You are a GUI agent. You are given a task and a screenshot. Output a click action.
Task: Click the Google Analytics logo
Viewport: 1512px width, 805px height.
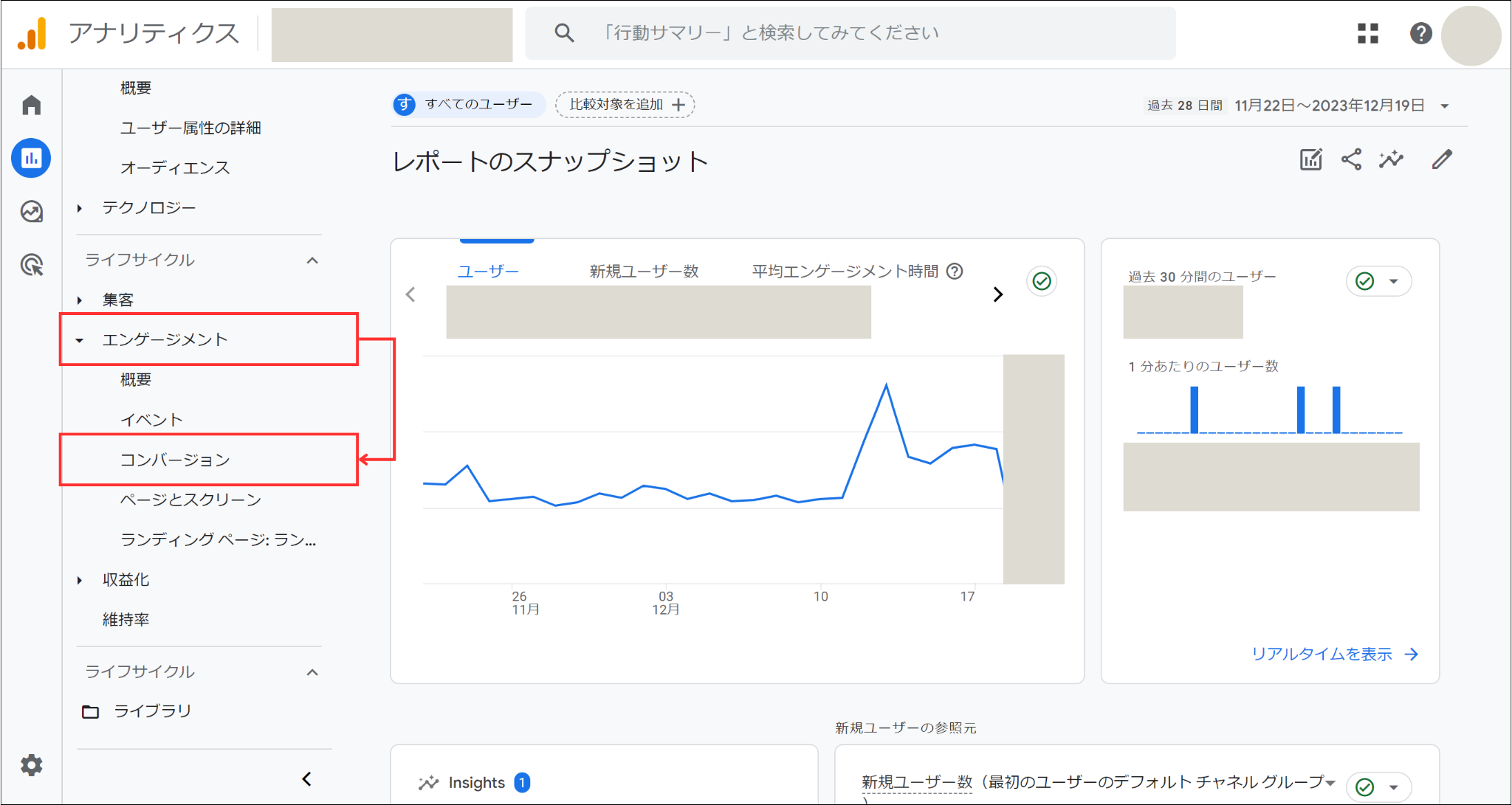[x=32, y=33]
